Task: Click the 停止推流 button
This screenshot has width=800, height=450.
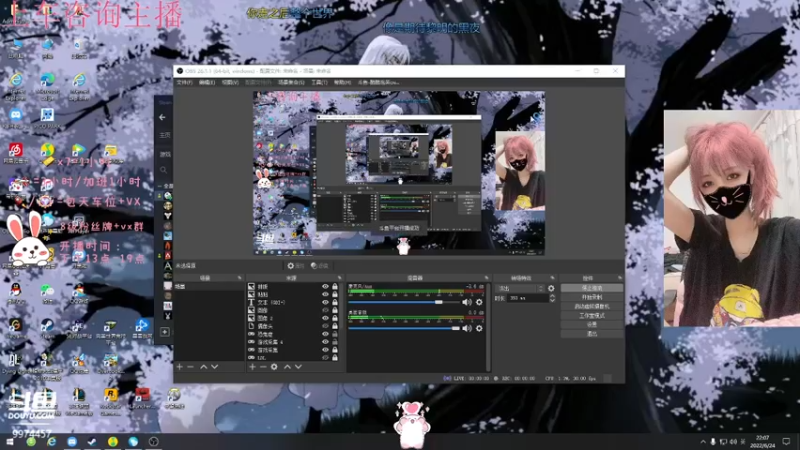Action: tap(592, 288)
